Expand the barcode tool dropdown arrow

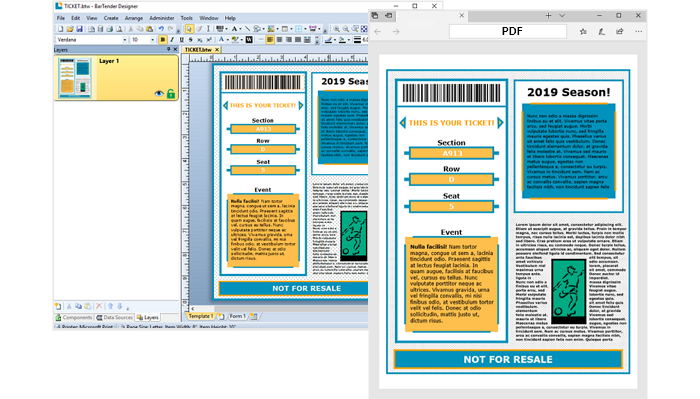tap(226, 29)
